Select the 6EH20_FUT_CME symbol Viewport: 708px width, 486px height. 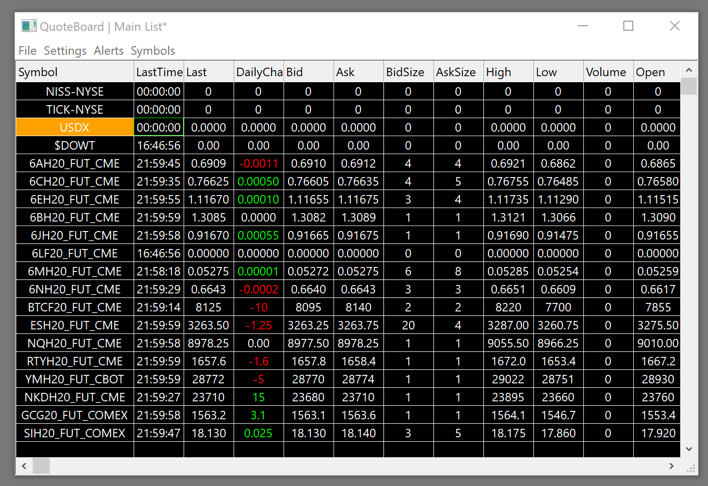(75, 200)
